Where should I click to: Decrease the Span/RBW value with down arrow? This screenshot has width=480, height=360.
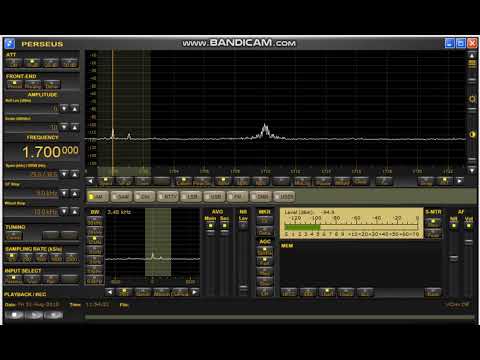[64, 174]
